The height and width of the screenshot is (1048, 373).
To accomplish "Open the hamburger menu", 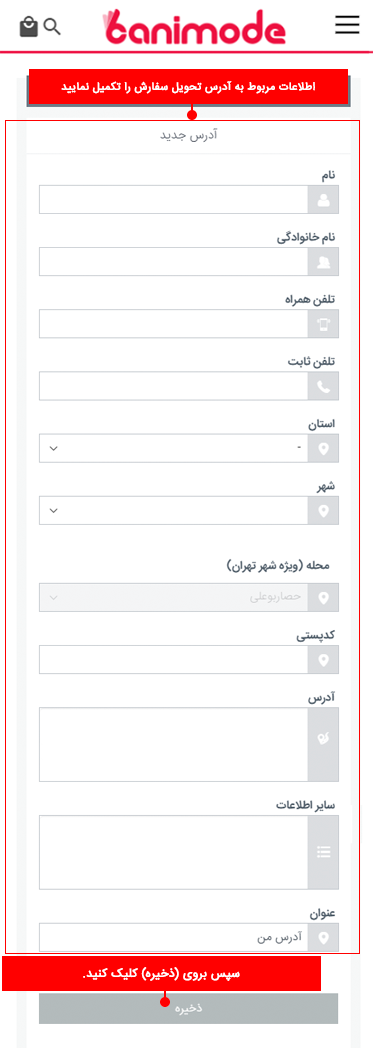I will click(x=347, y=25).
